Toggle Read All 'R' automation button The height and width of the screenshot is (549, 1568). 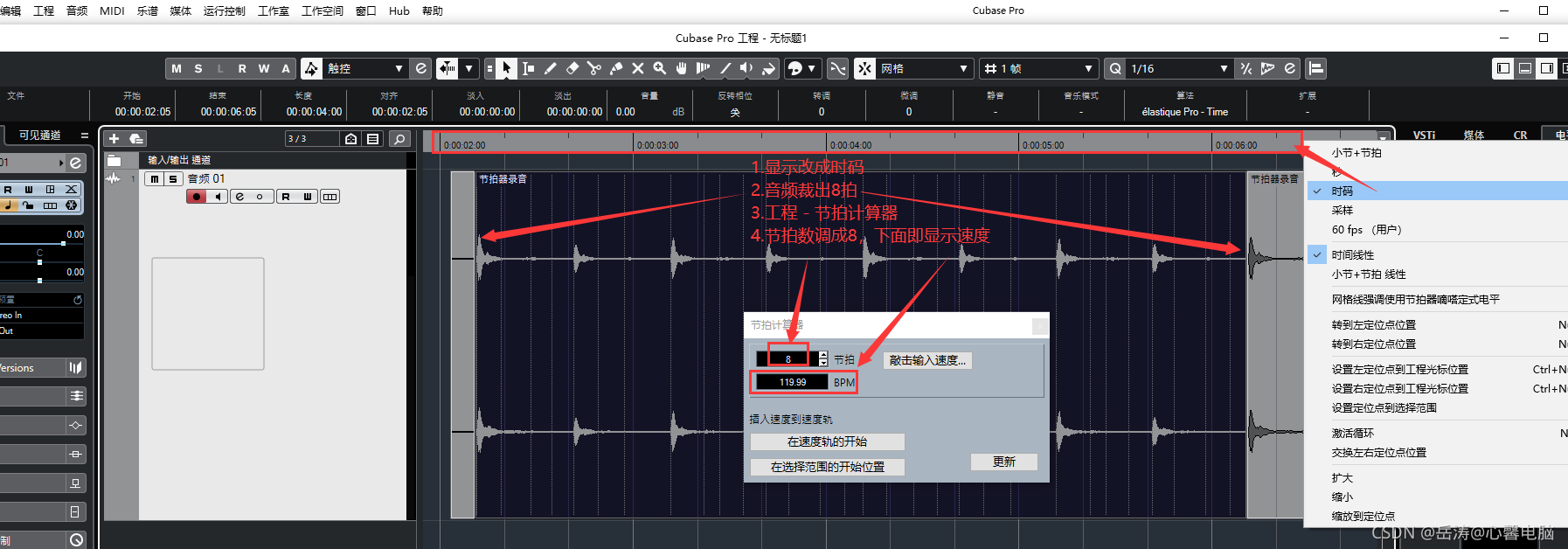(242, 68)
